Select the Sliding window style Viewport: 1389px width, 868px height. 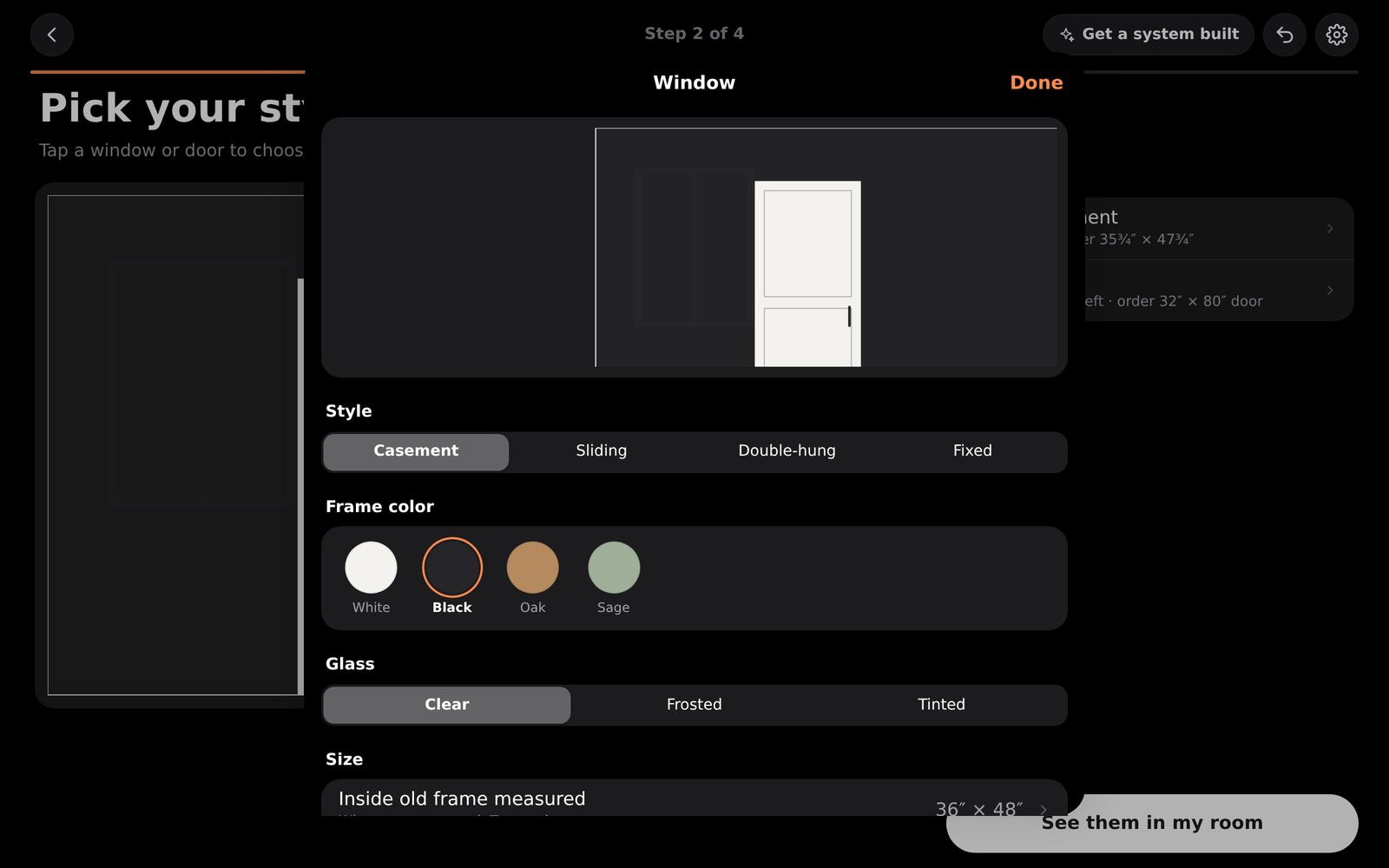pos(602,451)
